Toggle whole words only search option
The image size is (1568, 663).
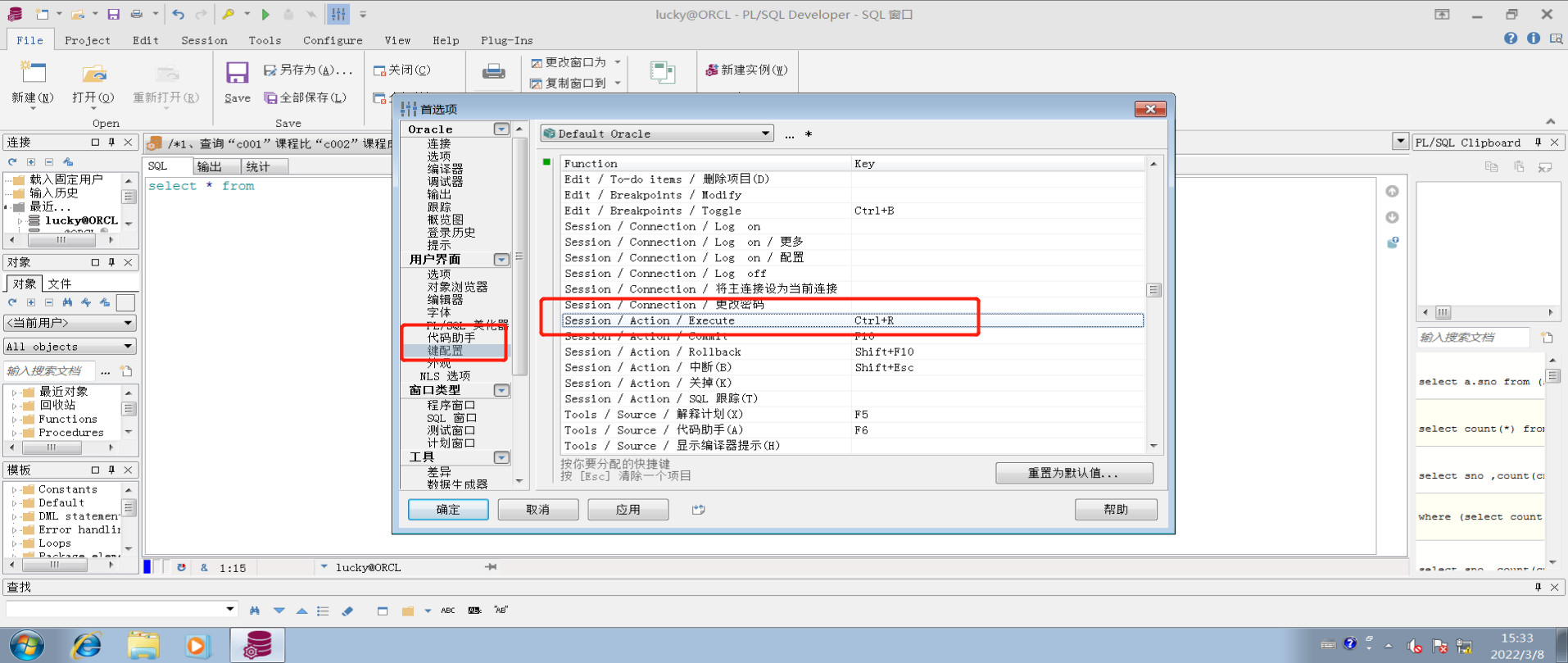(x=474, y=610)
